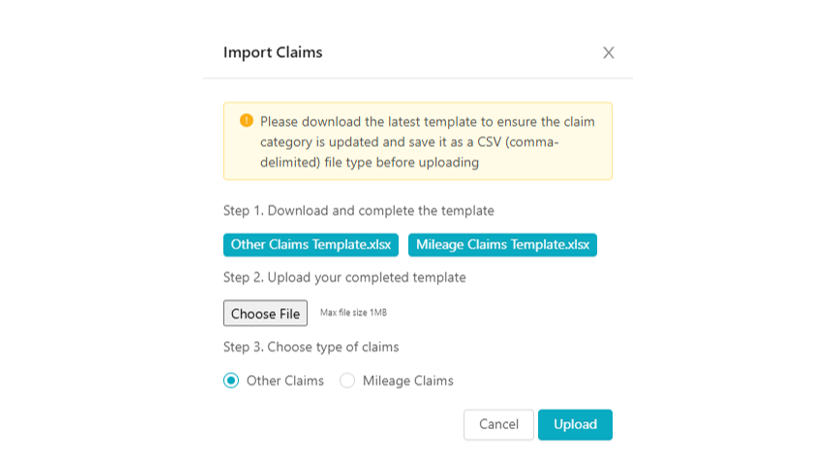Cancel the claims import
This screenshot has width=826, height=472.
click(x=498, y=424)
